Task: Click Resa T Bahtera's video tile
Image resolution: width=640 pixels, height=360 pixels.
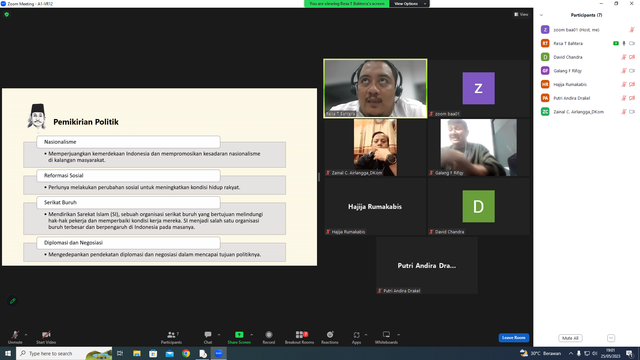Action: click(x=375, y=89)
